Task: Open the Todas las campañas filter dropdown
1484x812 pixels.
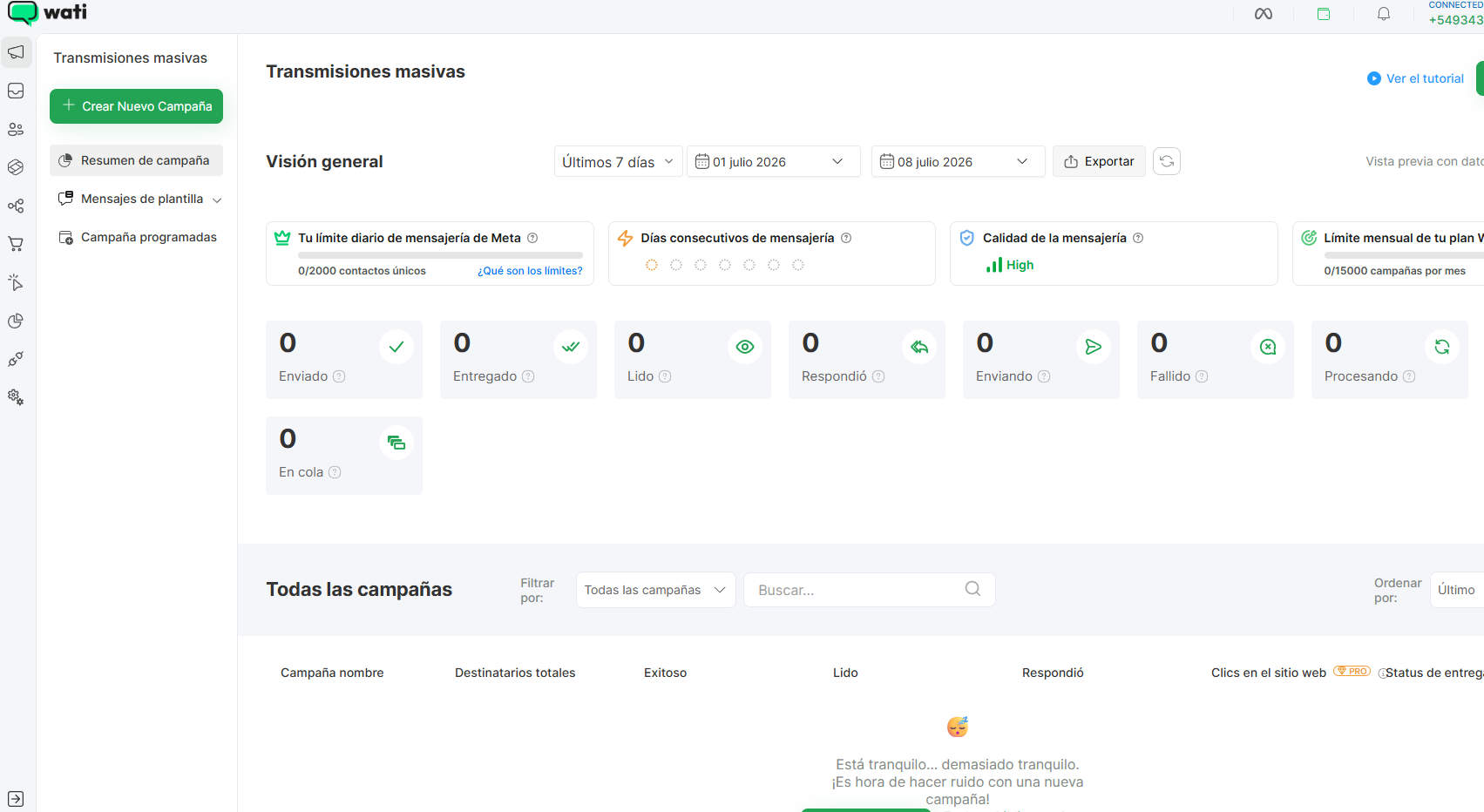Action: 656,590
